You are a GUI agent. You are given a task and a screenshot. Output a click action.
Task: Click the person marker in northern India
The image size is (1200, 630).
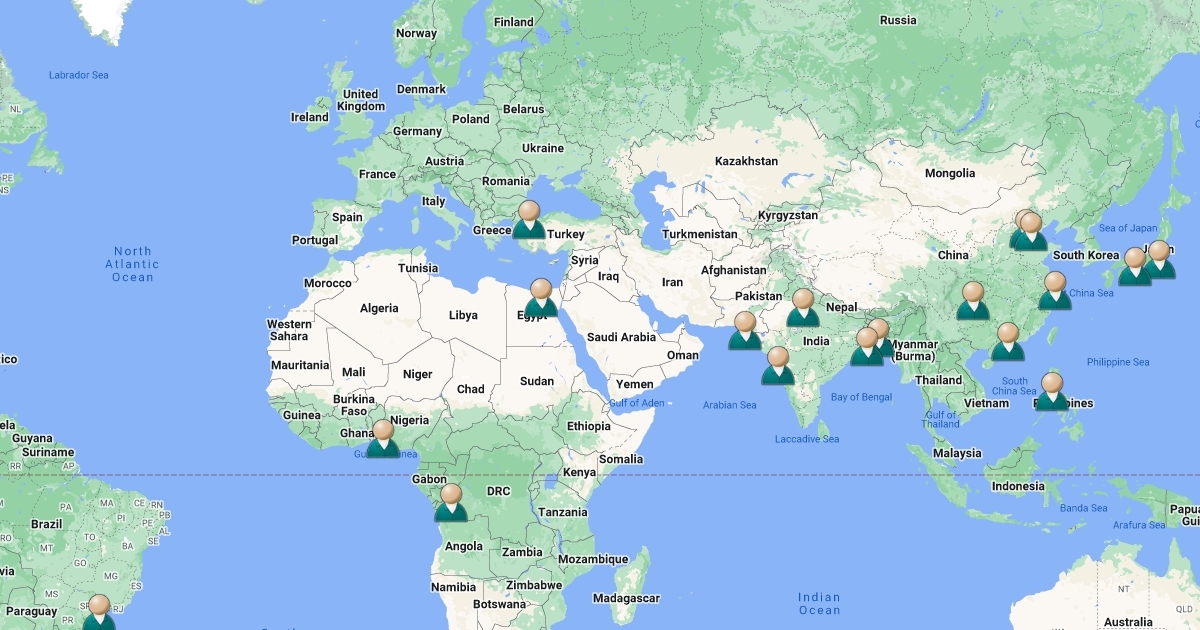coord(803,308)
